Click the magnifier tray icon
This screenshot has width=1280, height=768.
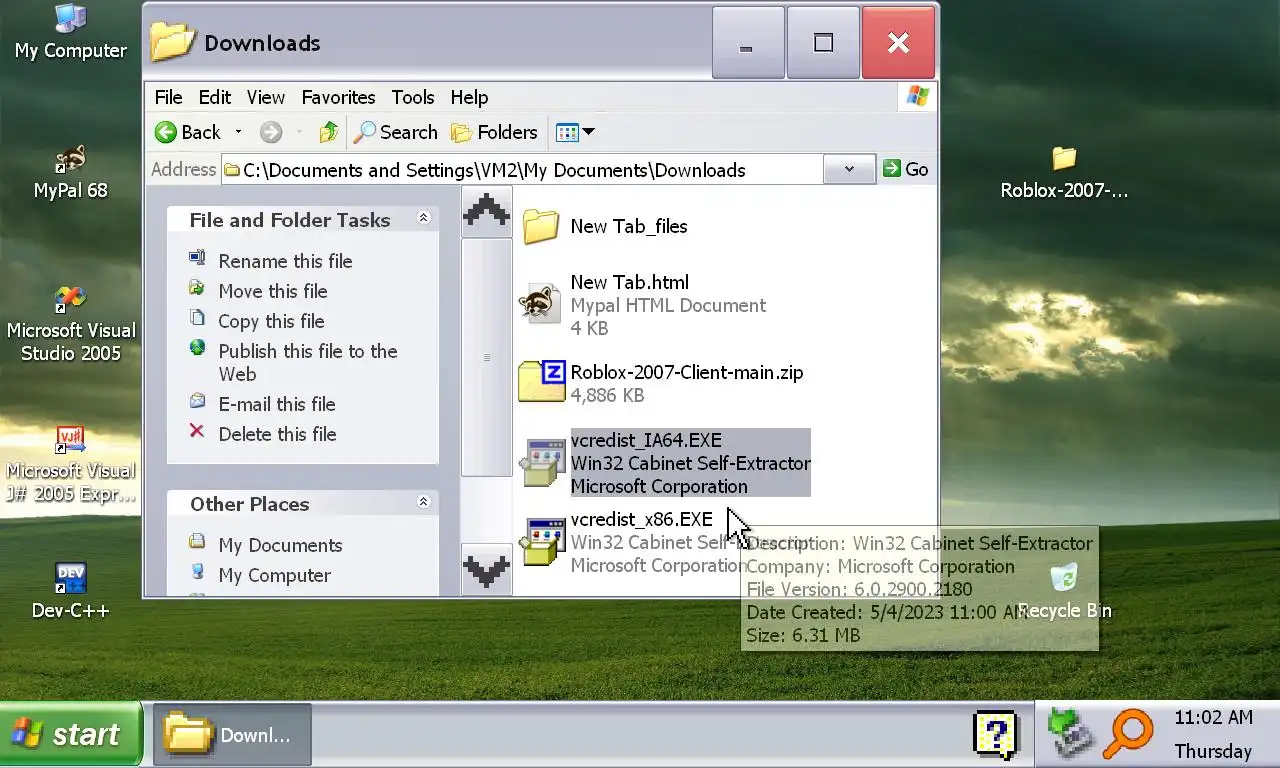(1128, 735)
